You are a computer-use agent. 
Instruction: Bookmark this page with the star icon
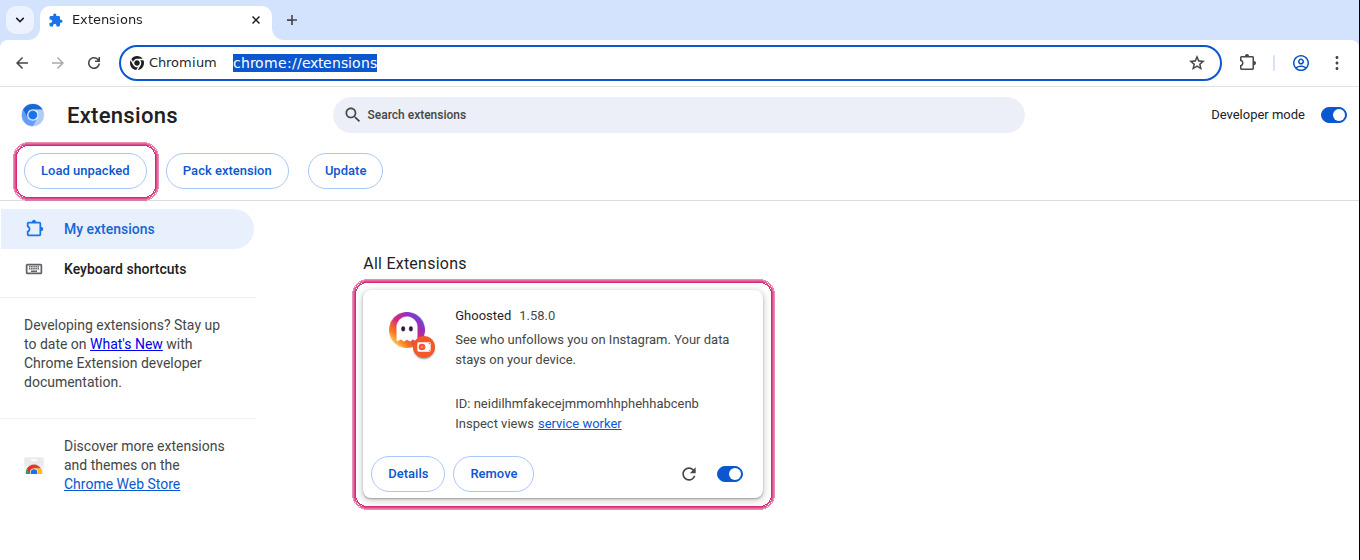[1197, 63]
